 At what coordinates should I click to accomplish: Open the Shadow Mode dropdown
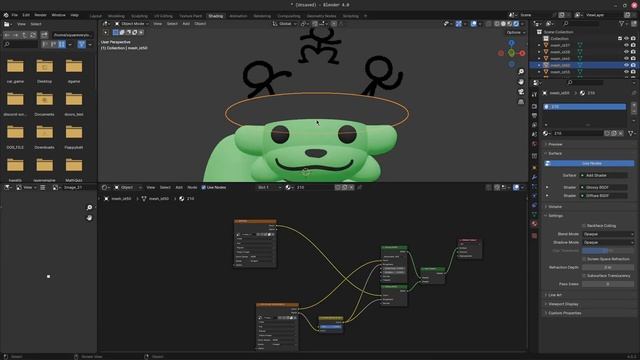608,242
